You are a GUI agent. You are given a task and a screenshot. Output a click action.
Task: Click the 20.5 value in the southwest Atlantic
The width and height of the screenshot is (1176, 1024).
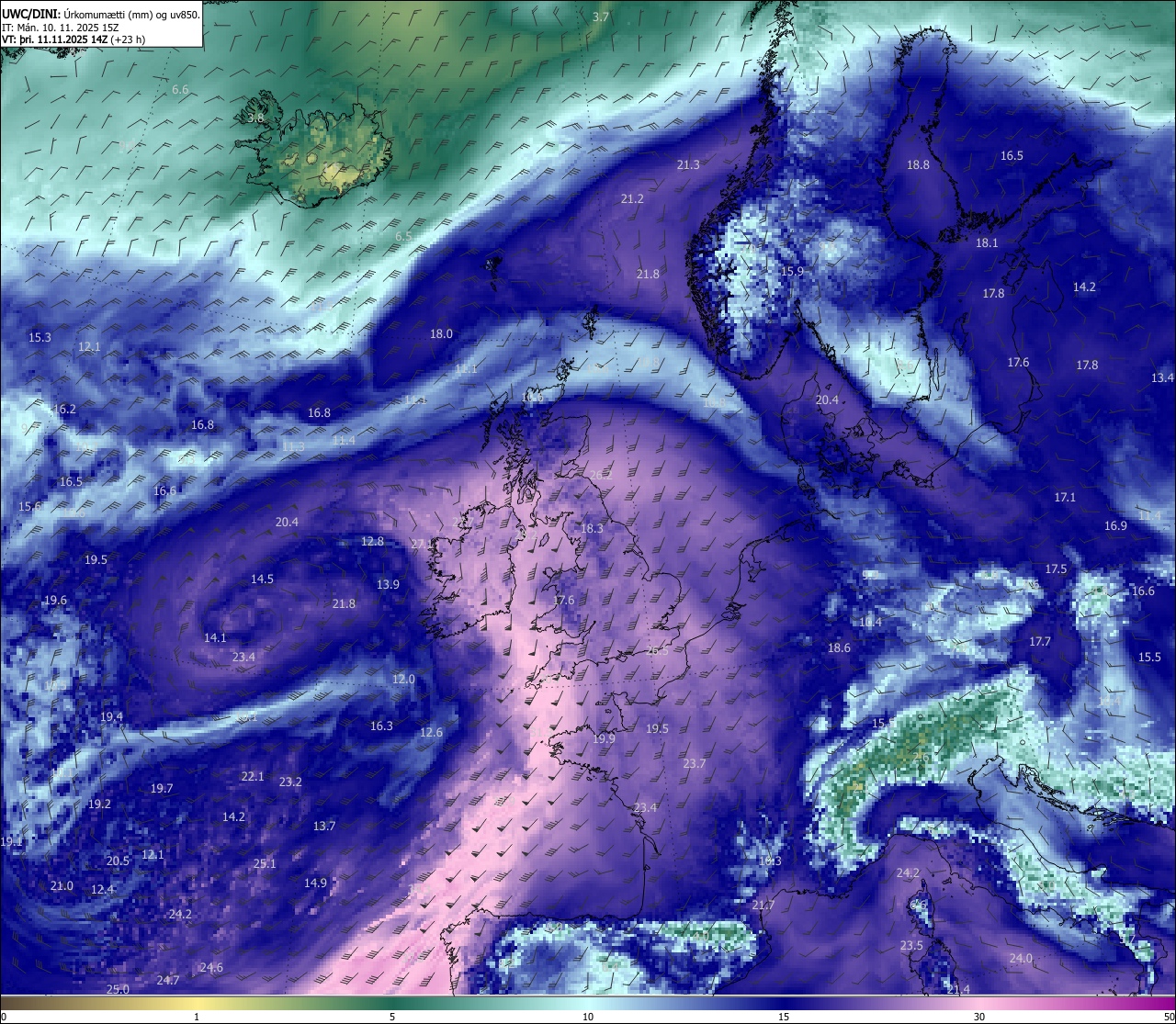[x=118, y=861]
